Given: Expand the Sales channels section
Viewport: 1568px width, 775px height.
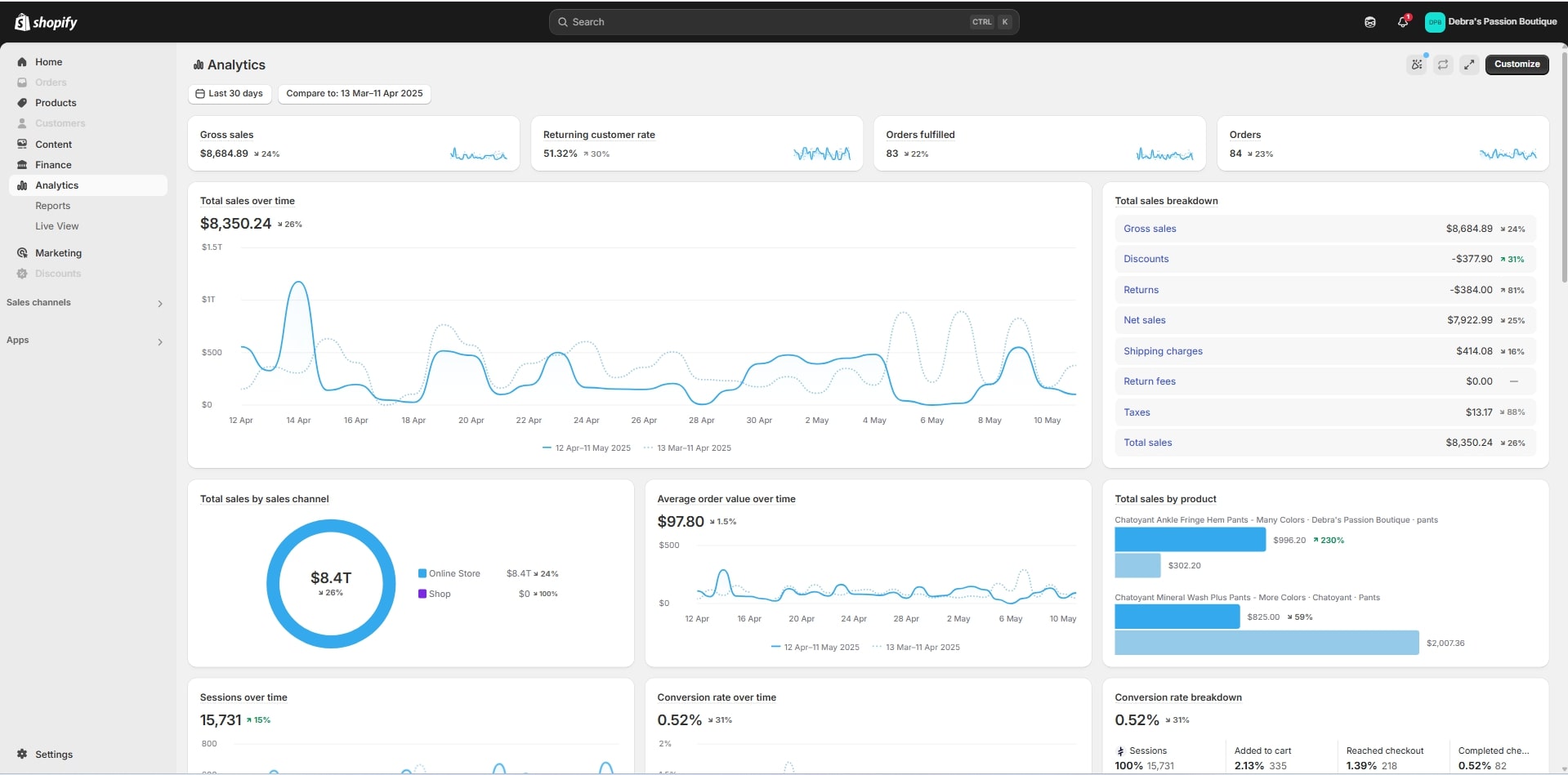Looking at the screenshot, I should 159,304.
